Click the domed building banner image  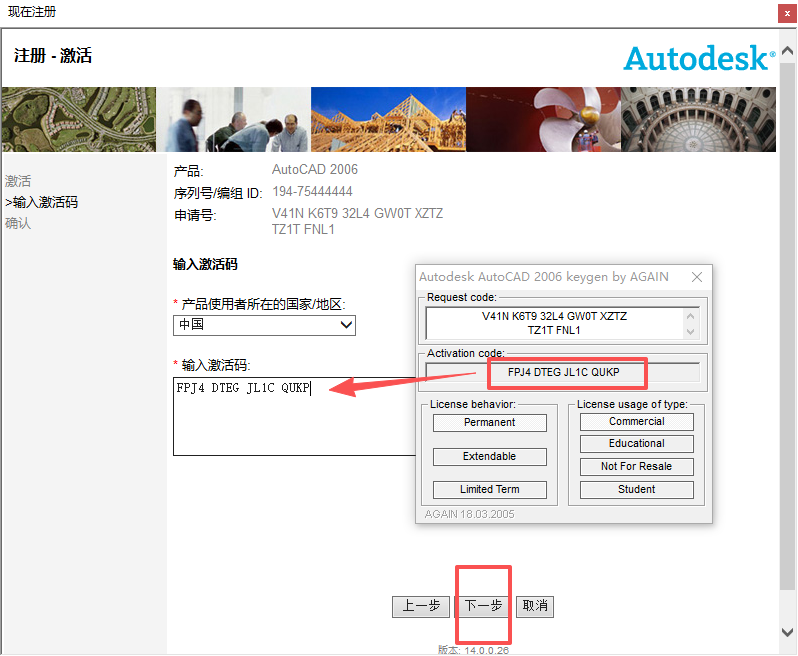698,119
